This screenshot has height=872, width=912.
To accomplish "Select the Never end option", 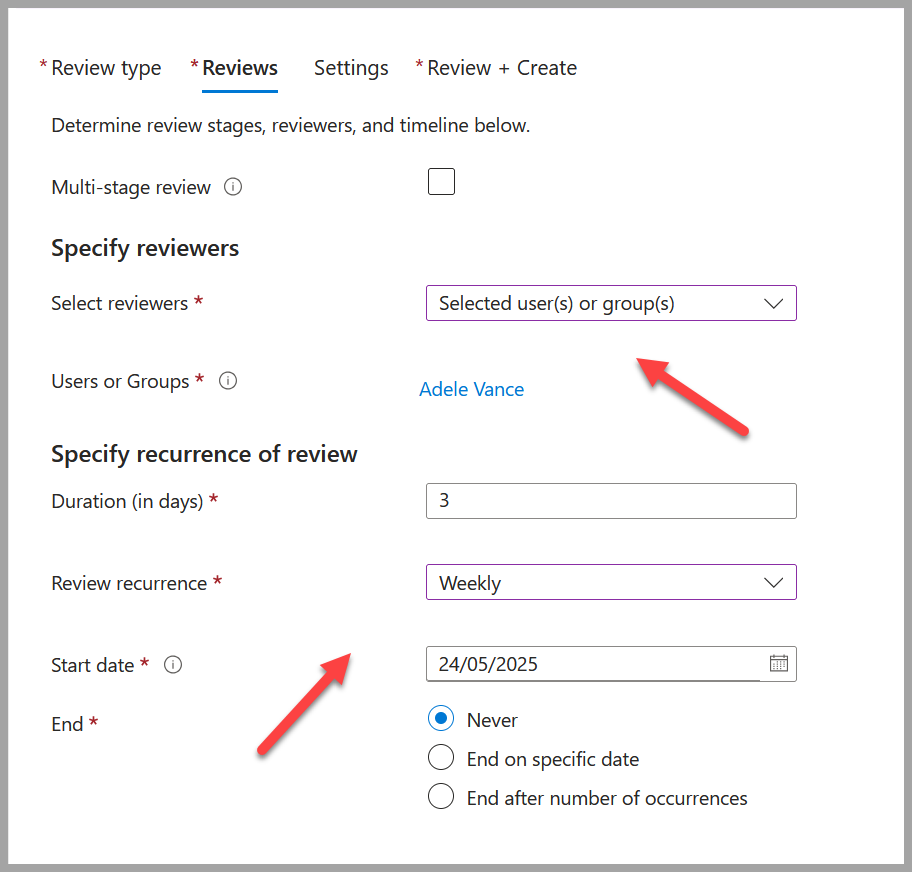I will tap(441, 718).
